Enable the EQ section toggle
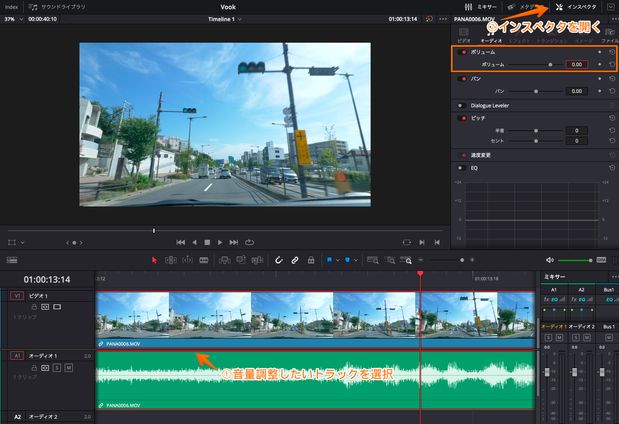The image size is (619, 424). click(x=461, y=168)
